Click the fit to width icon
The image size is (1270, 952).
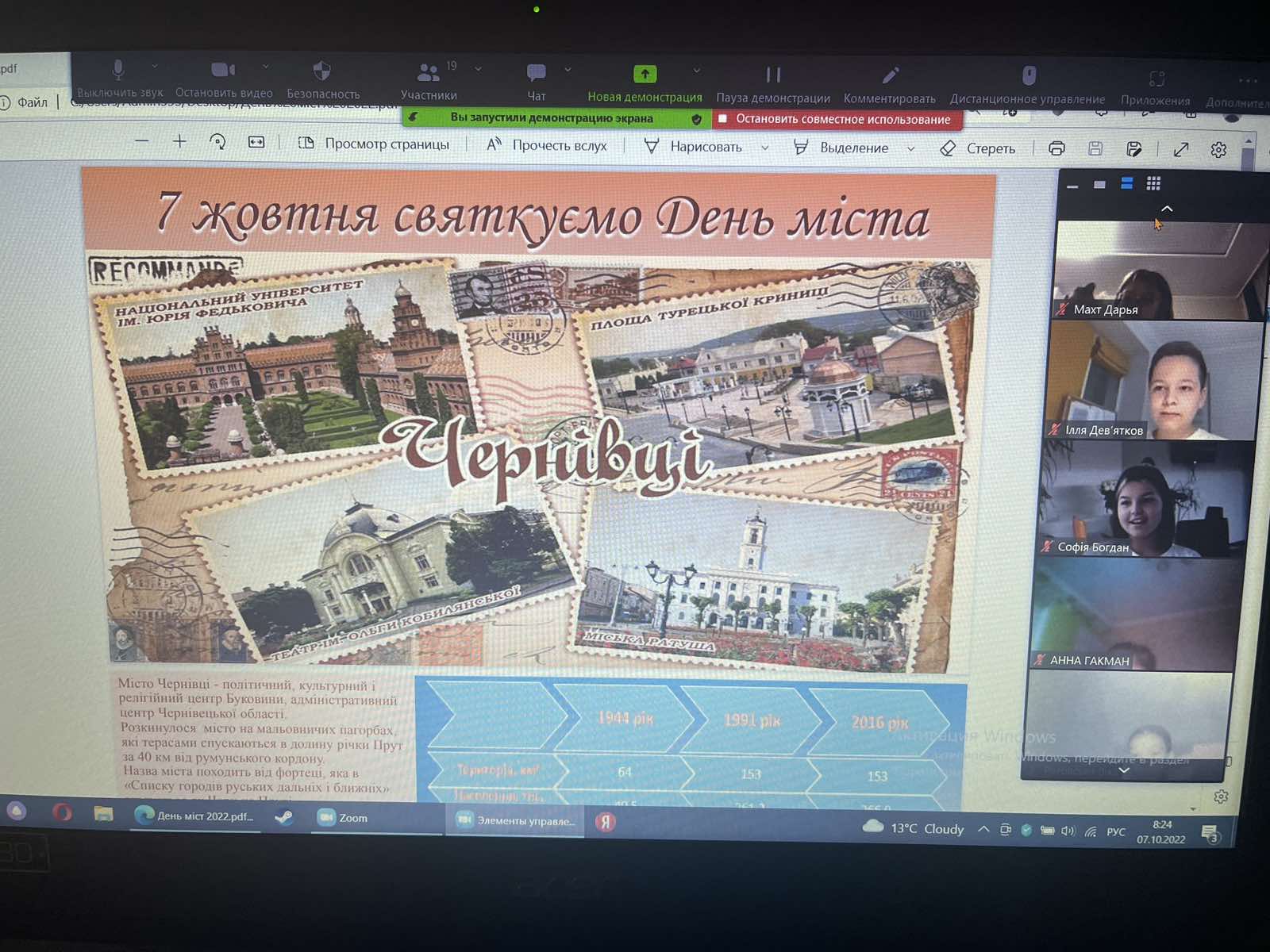tap(256, 143)
